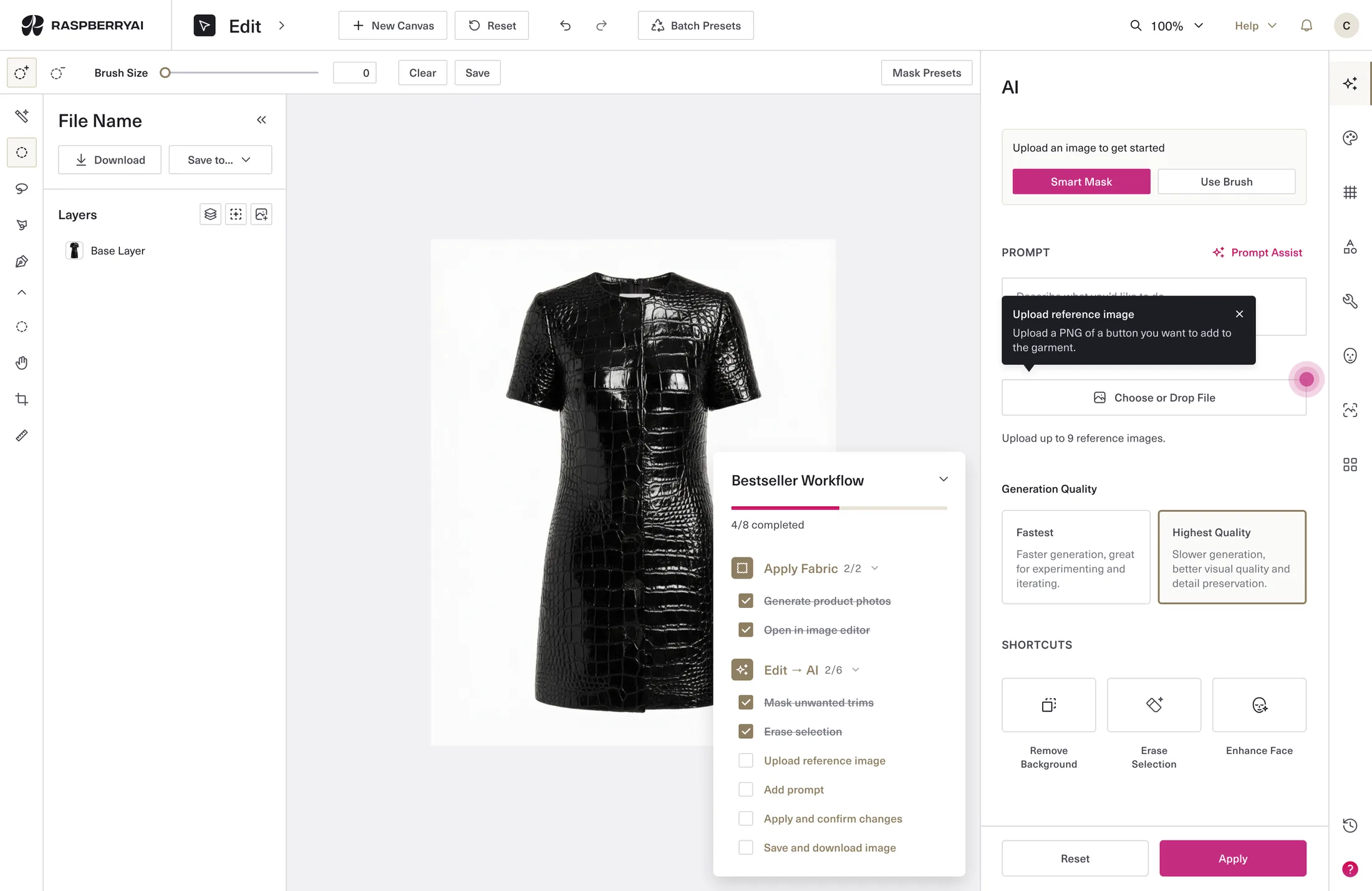1372x891 pixels.
Task: Uncheck the Erase selection step
Action: (746, 731)
